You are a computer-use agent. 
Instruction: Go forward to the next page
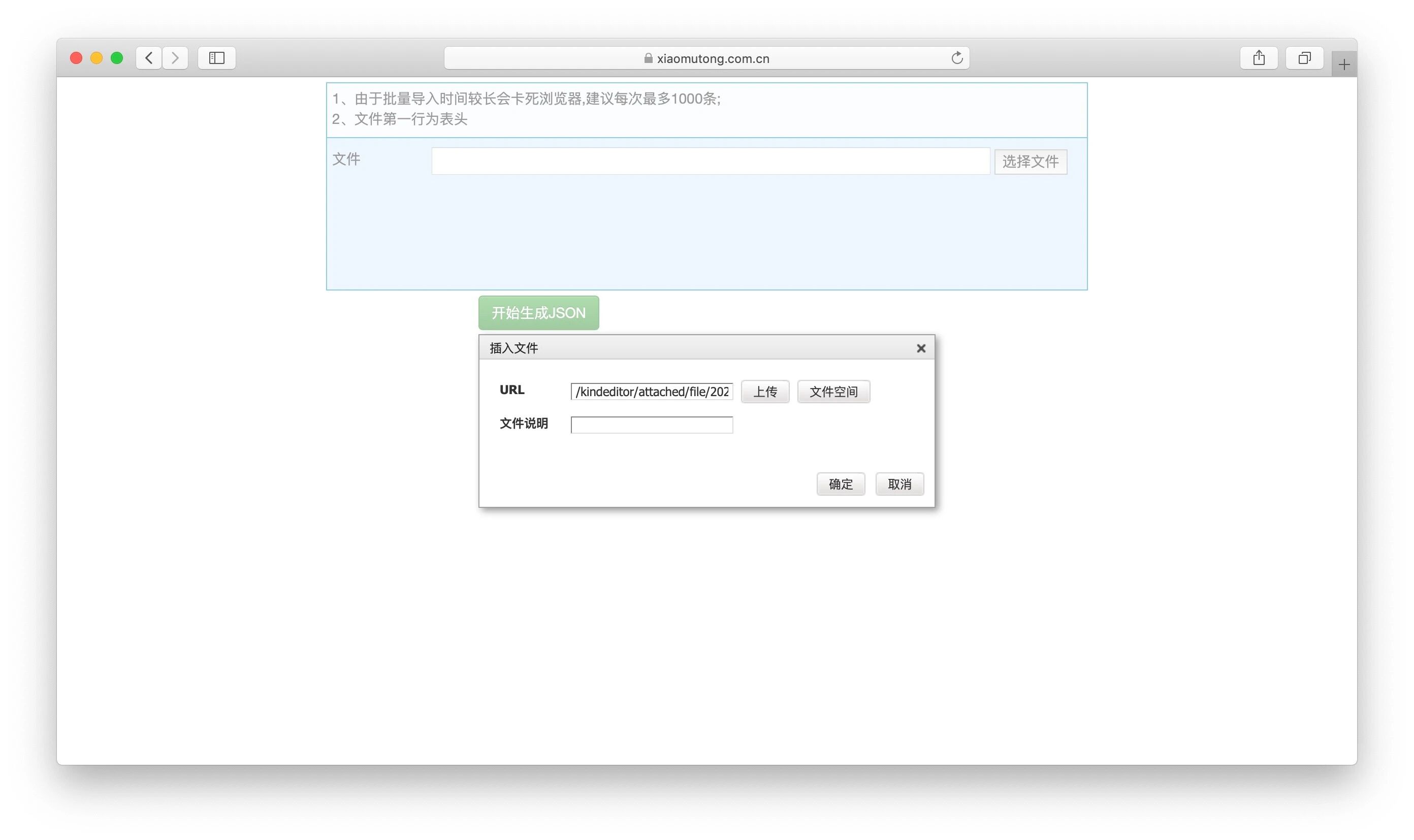(175, 58)
